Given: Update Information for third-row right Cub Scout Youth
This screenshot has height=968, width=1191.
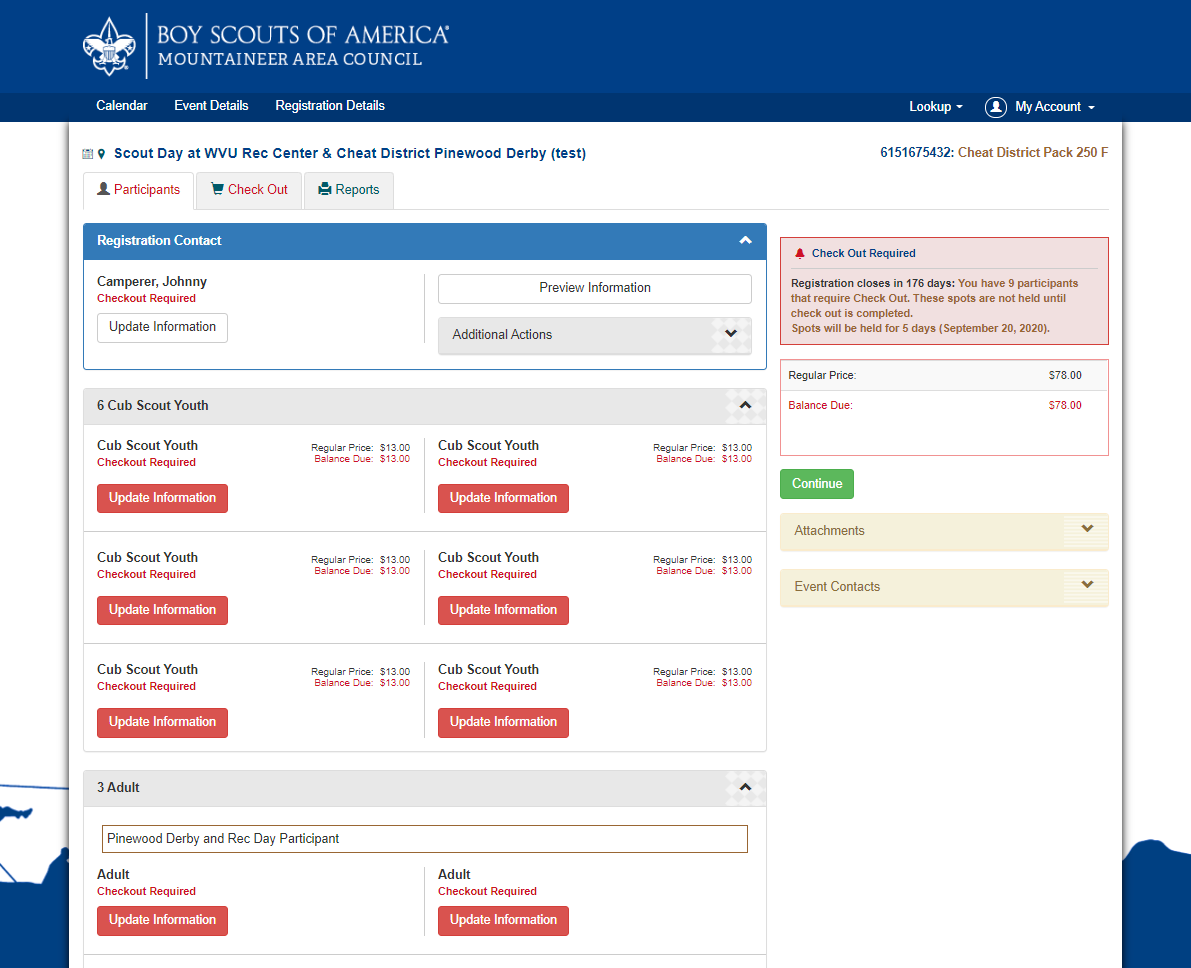Looking at the screenshot, I should tap(503, 723).
